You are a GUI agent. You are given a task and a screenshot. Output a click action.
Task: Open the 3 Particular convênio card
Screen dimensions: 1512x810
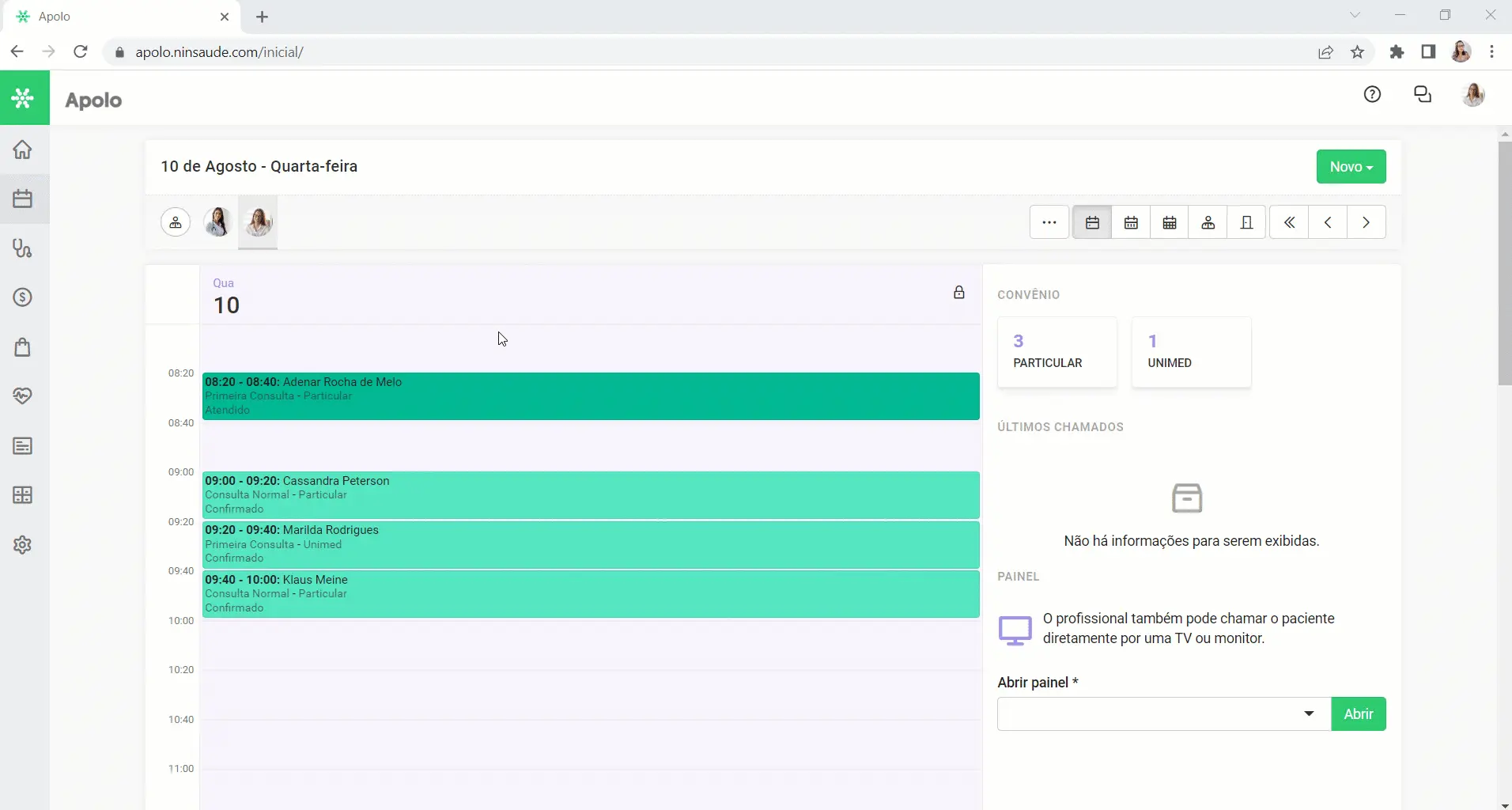[1057, 352]
